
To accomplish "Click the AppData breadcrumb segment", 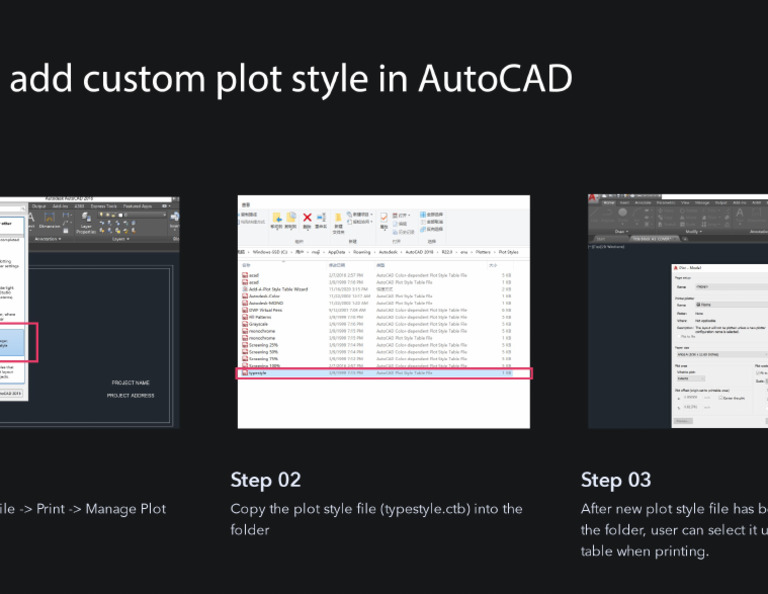I will tap(336, 252).
